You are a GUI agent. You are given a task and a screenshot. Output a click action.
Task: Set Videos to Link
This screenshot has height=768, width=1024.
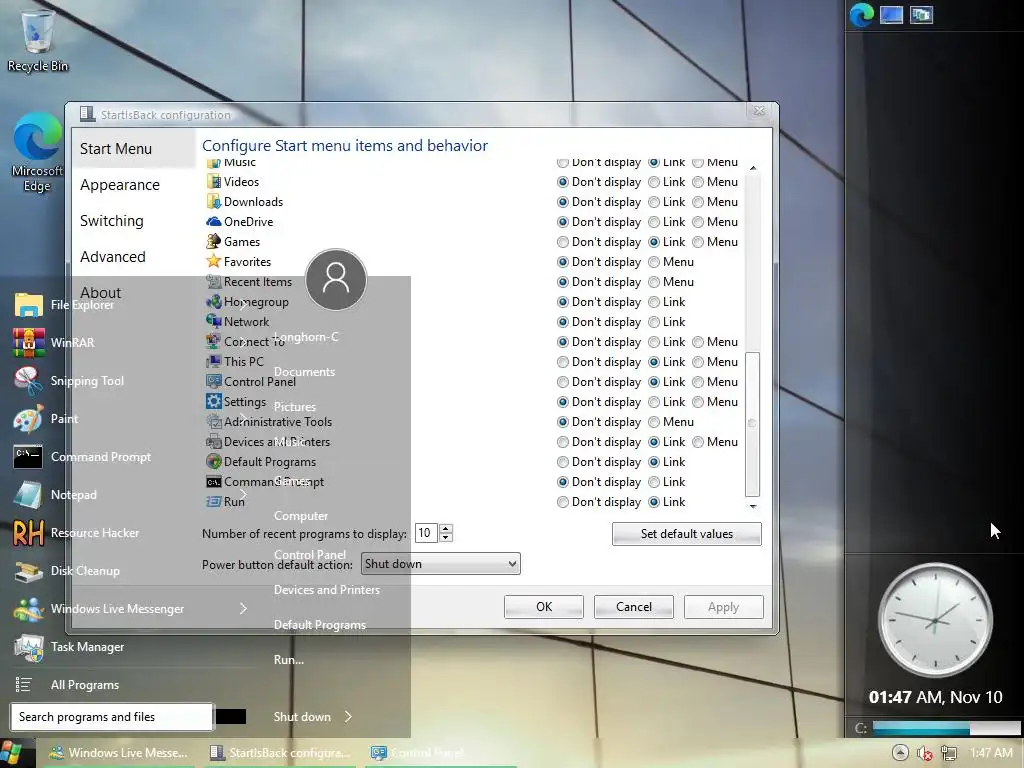654,182
